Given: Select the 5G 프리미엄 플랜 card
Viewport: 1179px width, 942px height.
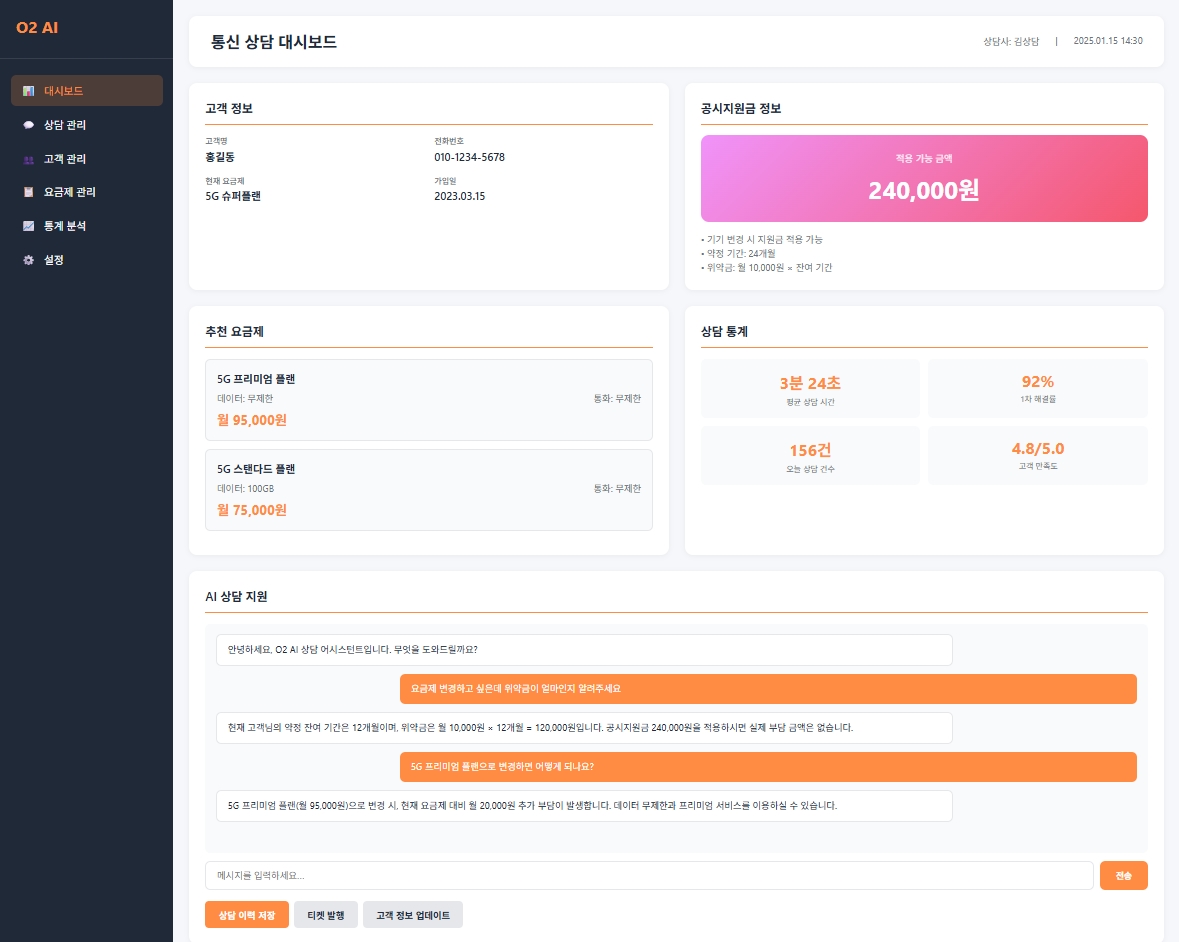Looking at the screenshot, I should (428, 399).
